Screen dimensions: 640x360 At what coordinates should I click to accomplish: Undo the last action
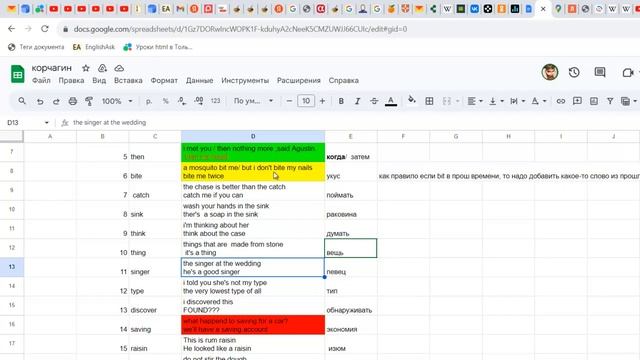click(40, 101)
